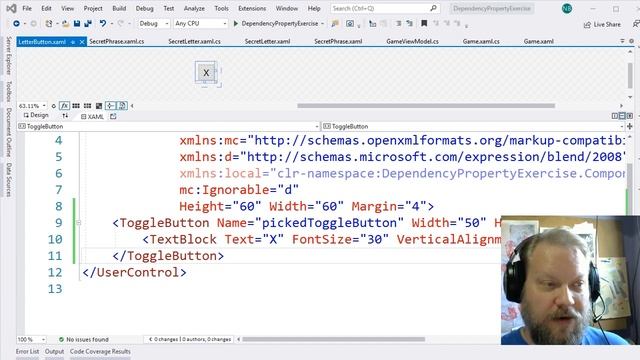Click the vertical split view icon
Image resolution: width=640 pixels, height=360 pixels.
click(x=615, y=116)
